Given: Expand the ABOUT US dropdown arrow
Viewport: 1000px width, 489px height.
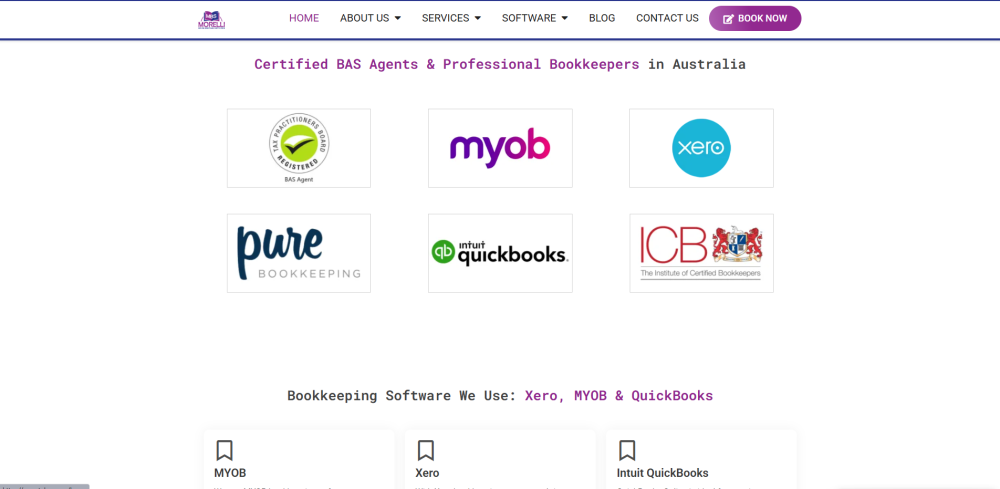Looking at the screenshot, I should pyautogui.click(x=398, y=18).
